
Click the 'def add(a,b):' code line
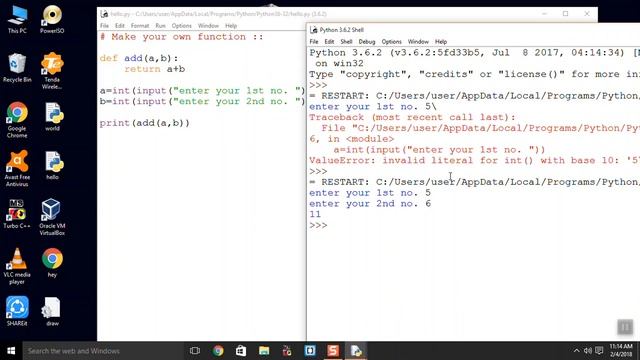[139, 58]
